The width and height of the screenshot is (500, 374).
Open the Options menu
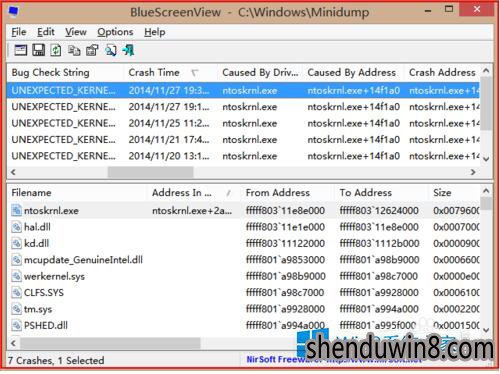pyautogui.click(x=115, y=32)
